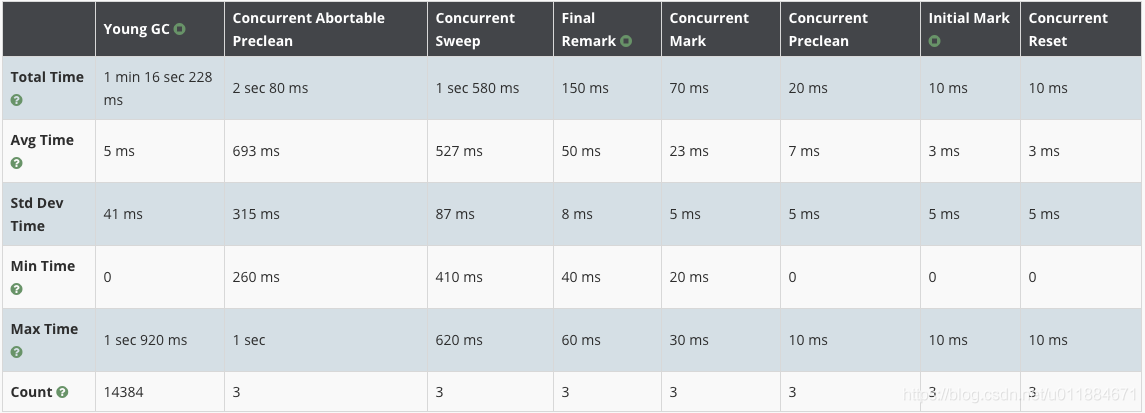Click the Concurrent Abortable Preclean avg 693 ms
Screen dimensions: 1145x413
point(256,151)
